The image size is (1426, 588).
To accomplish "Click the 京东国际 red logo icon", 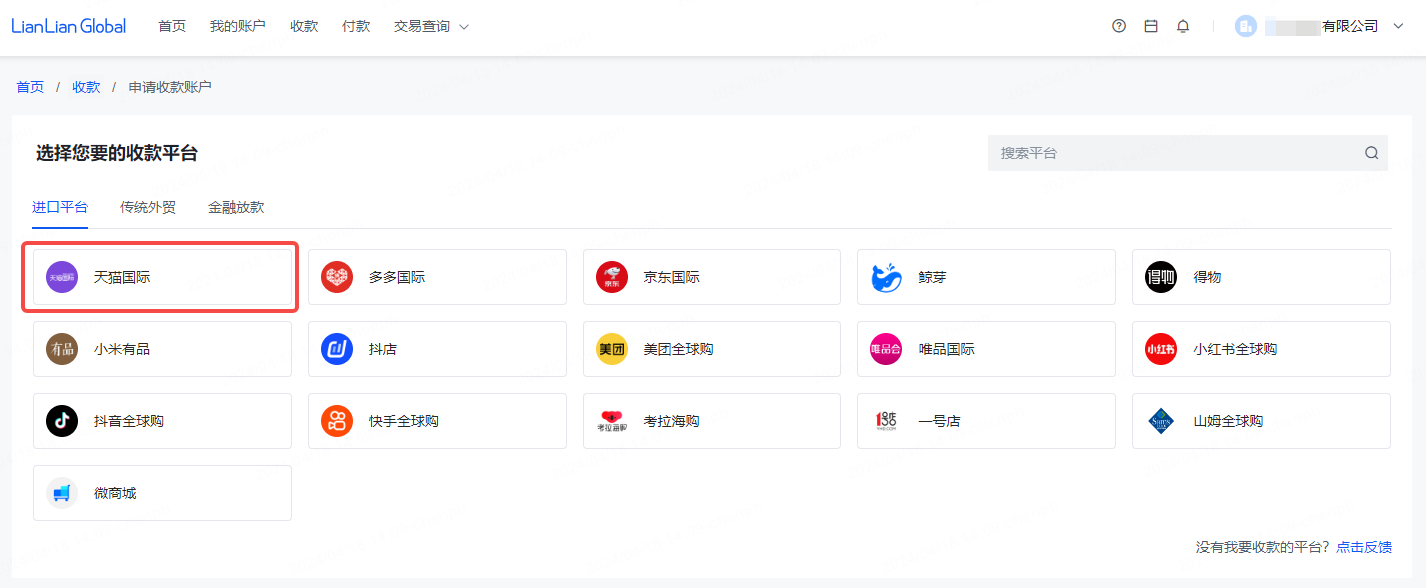I will click(x=612, y=277).
